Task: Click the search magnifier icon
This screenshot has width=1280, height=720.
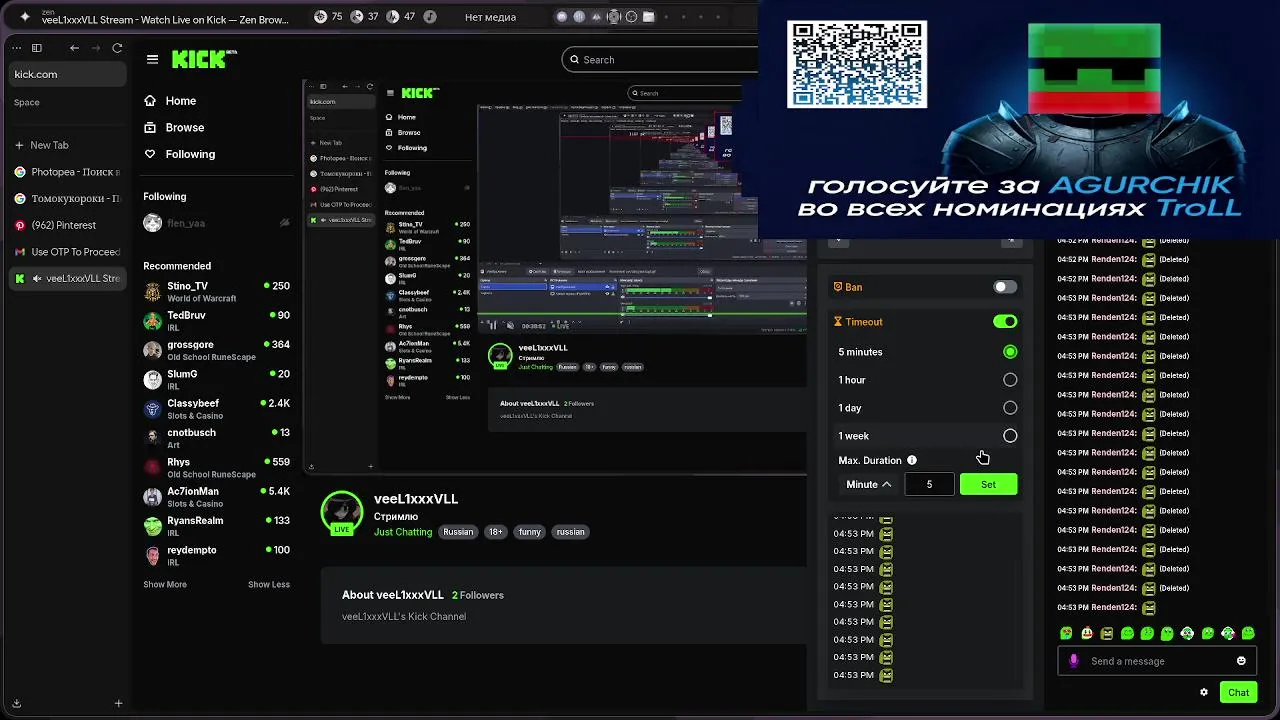Action: [x=574, y=60]
